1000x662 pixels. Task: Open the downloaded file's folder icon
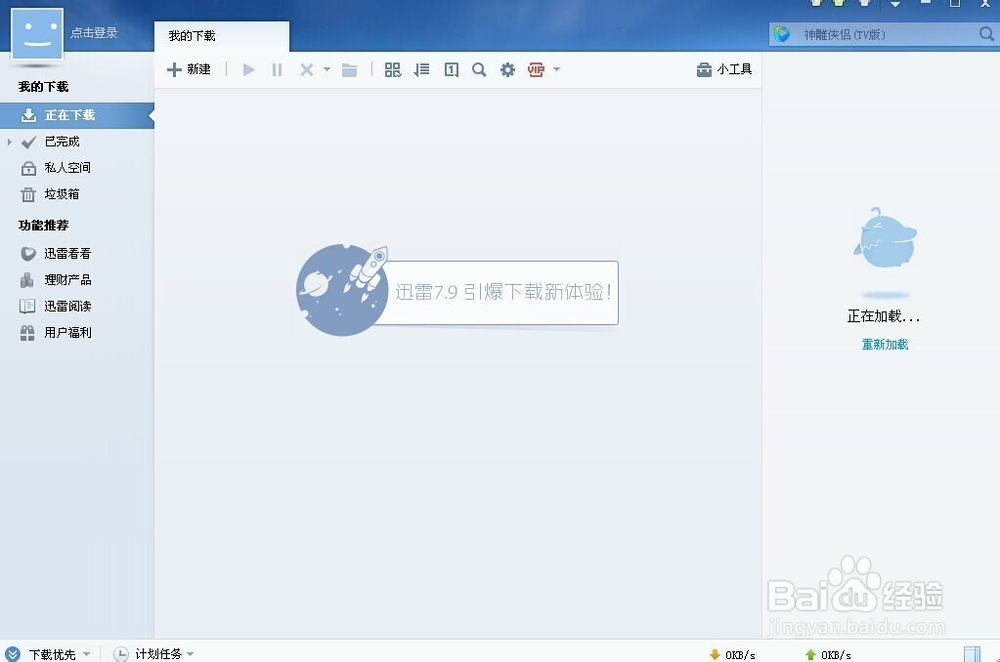[x=349, y=69]
